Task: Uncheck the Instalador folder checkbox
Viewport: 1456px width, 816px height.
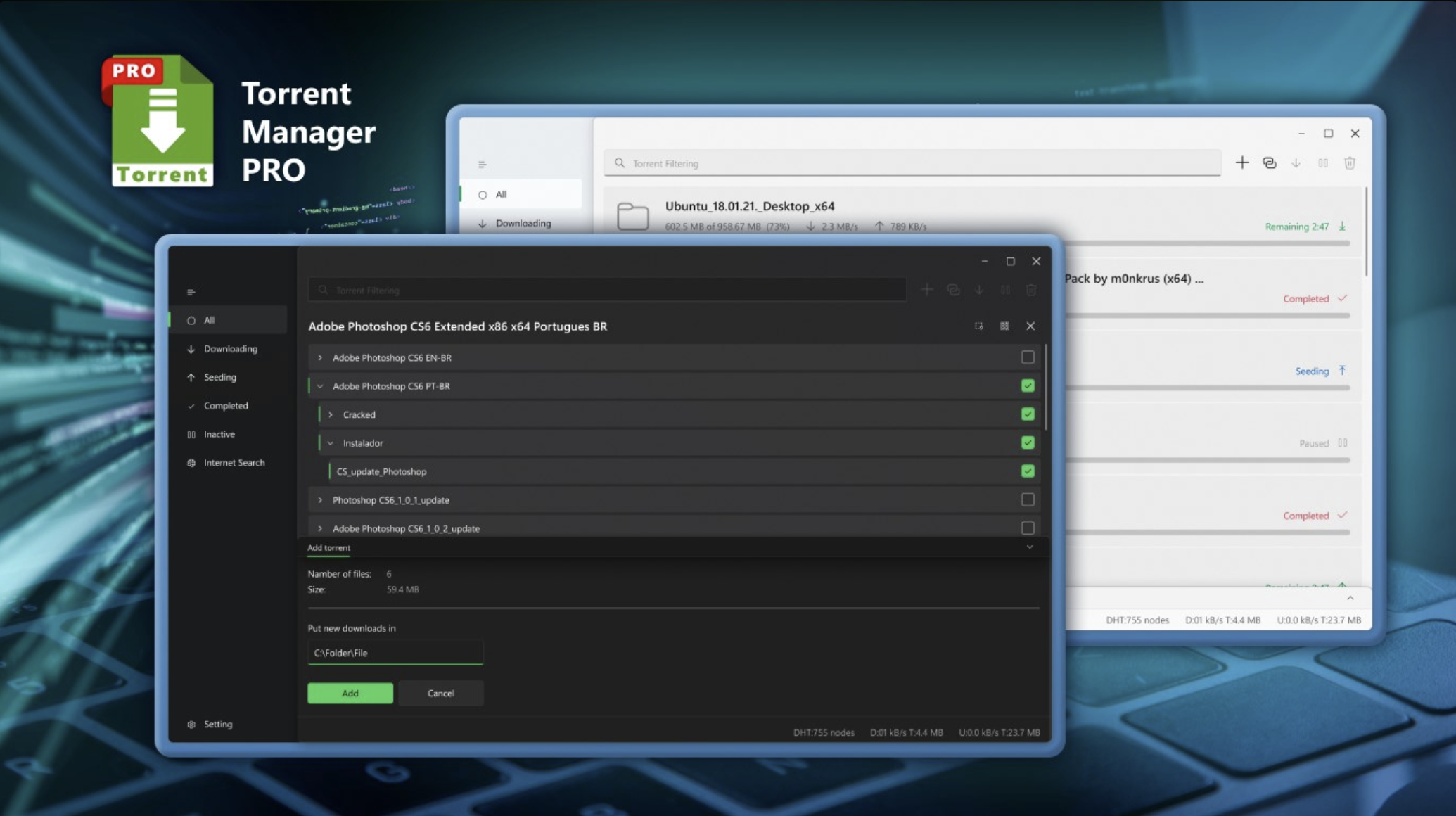Action: (x=1028, y=443)
